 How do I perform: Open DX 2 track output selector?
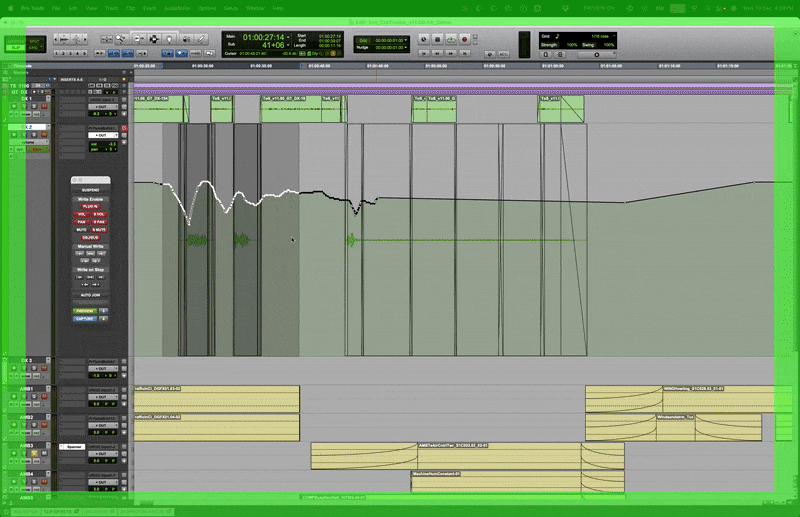click(103, 135)
